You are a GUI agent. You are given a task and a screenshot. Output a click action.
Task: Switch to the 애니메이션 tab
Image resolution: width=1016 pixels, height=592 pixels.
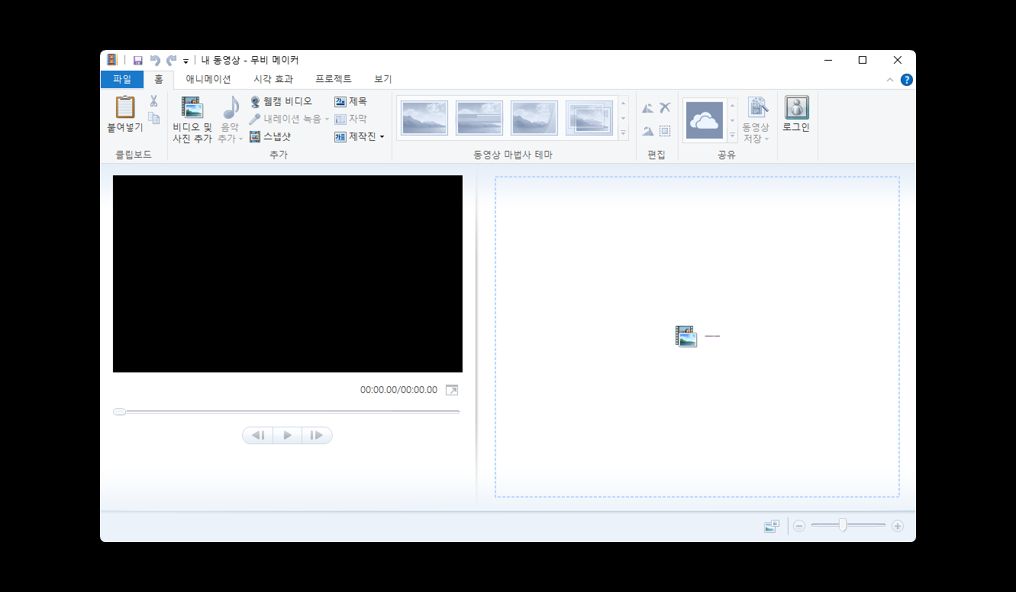208,79
